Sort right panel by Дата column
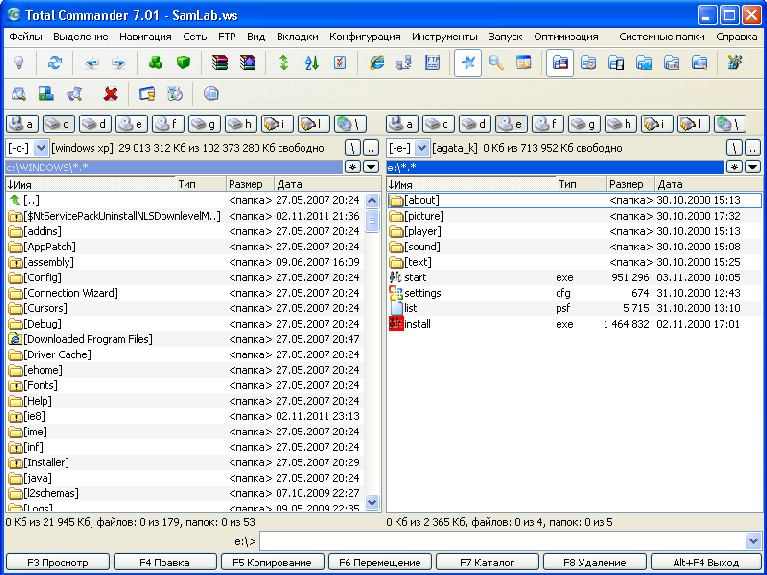This screenshot has width=767, height=575. (x=708, y=184)
